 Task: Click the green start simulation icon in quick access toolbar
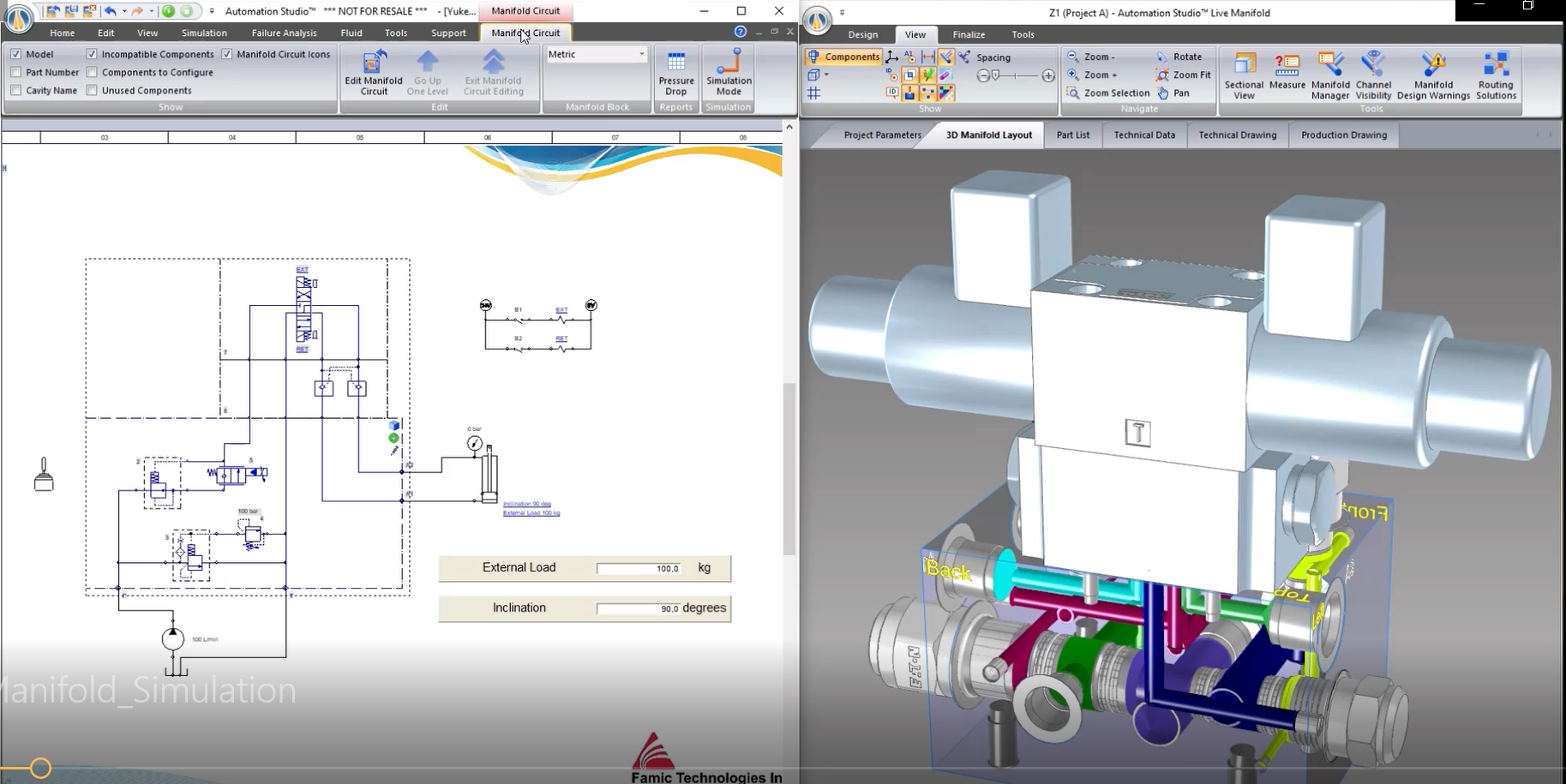(169, 11)
